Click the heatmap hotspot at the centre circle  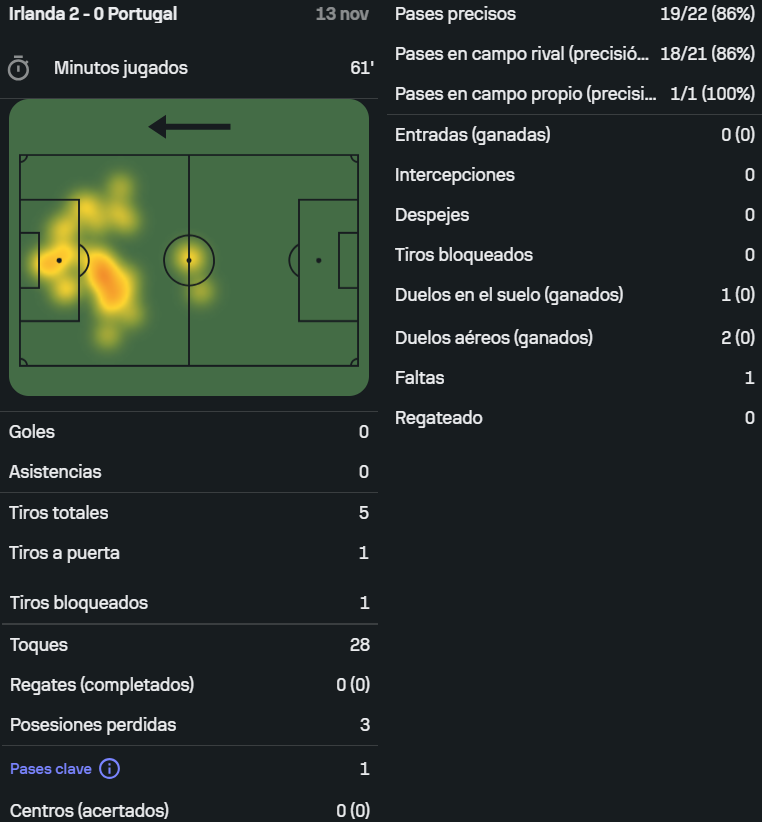[x=189, y=260]
